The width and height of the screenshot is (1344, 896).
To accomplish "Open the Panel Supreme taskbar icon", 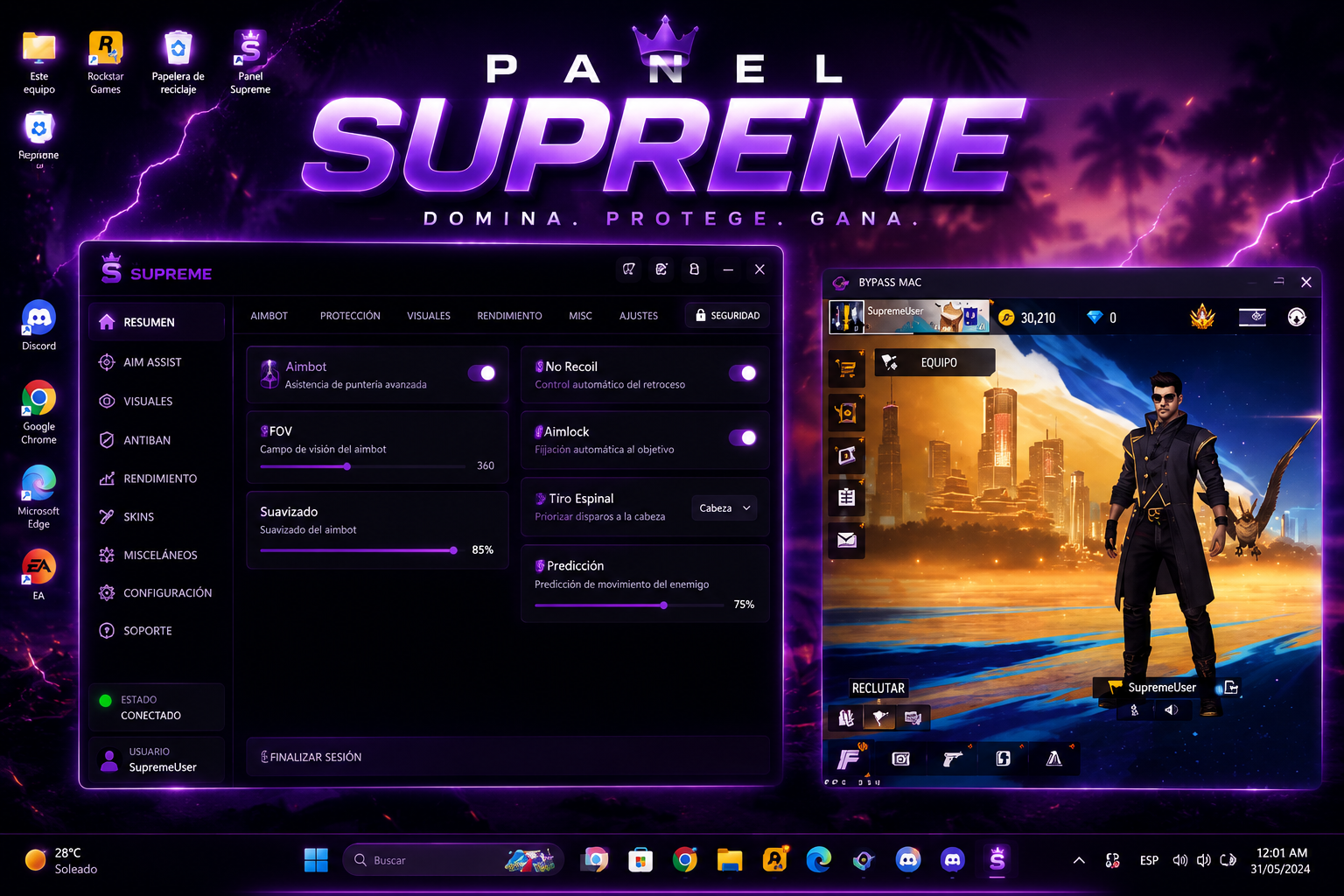I will pos(997,860).
